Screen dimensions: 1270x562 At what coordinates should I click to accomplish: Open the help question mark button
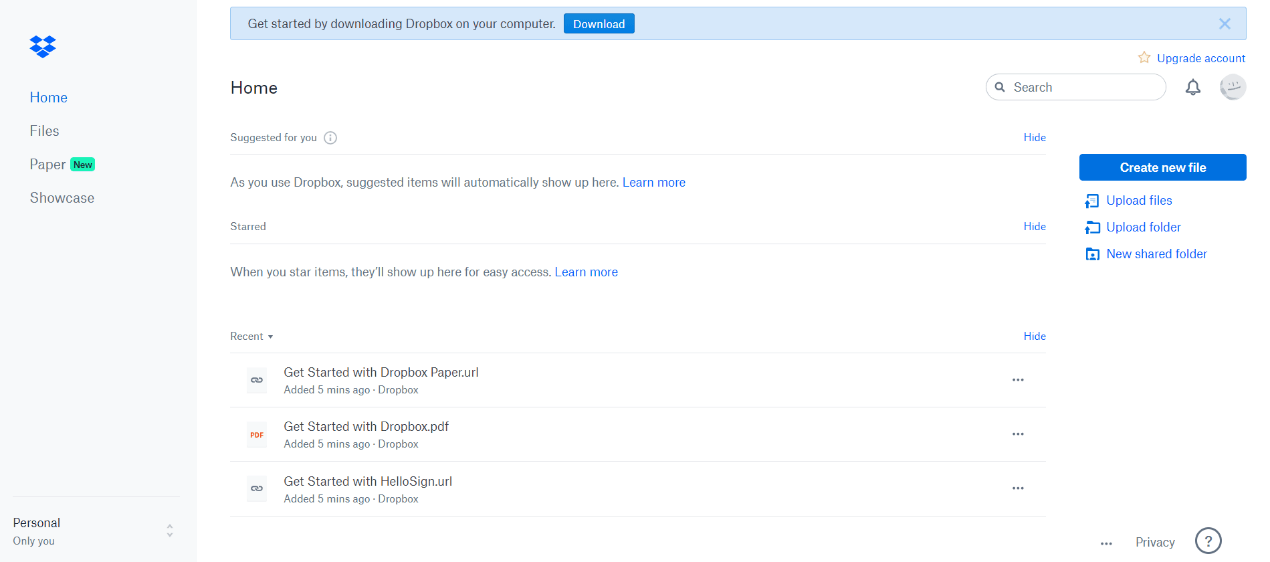pyautogui.click(x=1208, y=541)
